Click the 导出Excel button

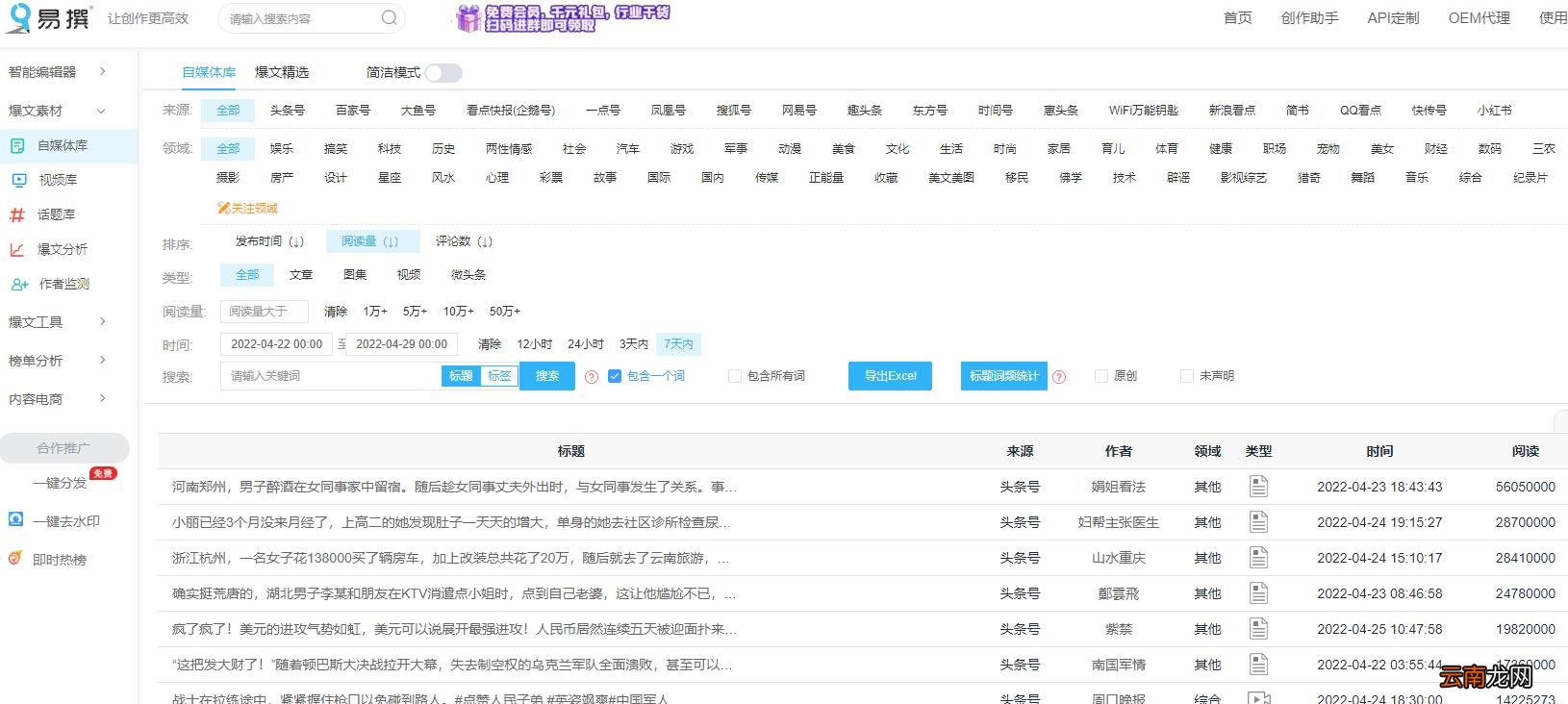pos(890,376)
